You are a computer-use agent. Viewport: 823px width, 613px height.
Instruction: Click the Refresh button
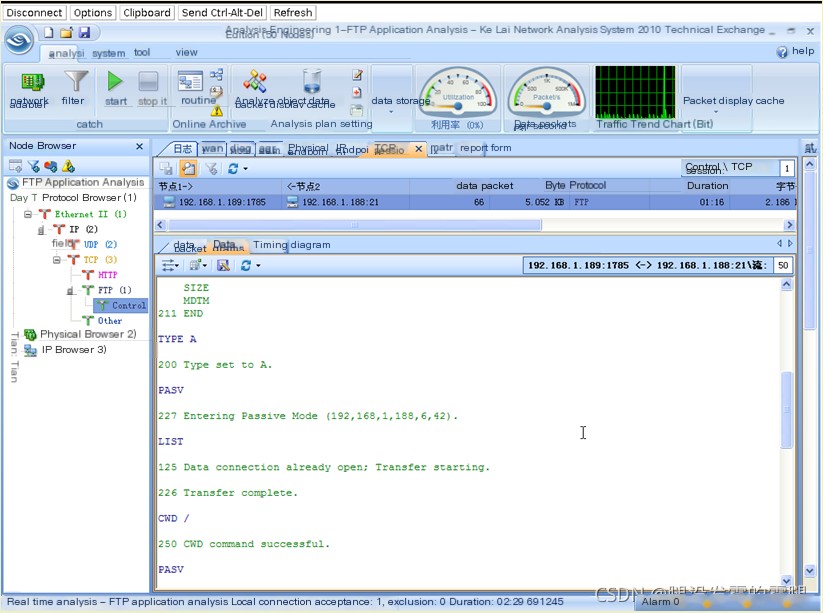293,13
